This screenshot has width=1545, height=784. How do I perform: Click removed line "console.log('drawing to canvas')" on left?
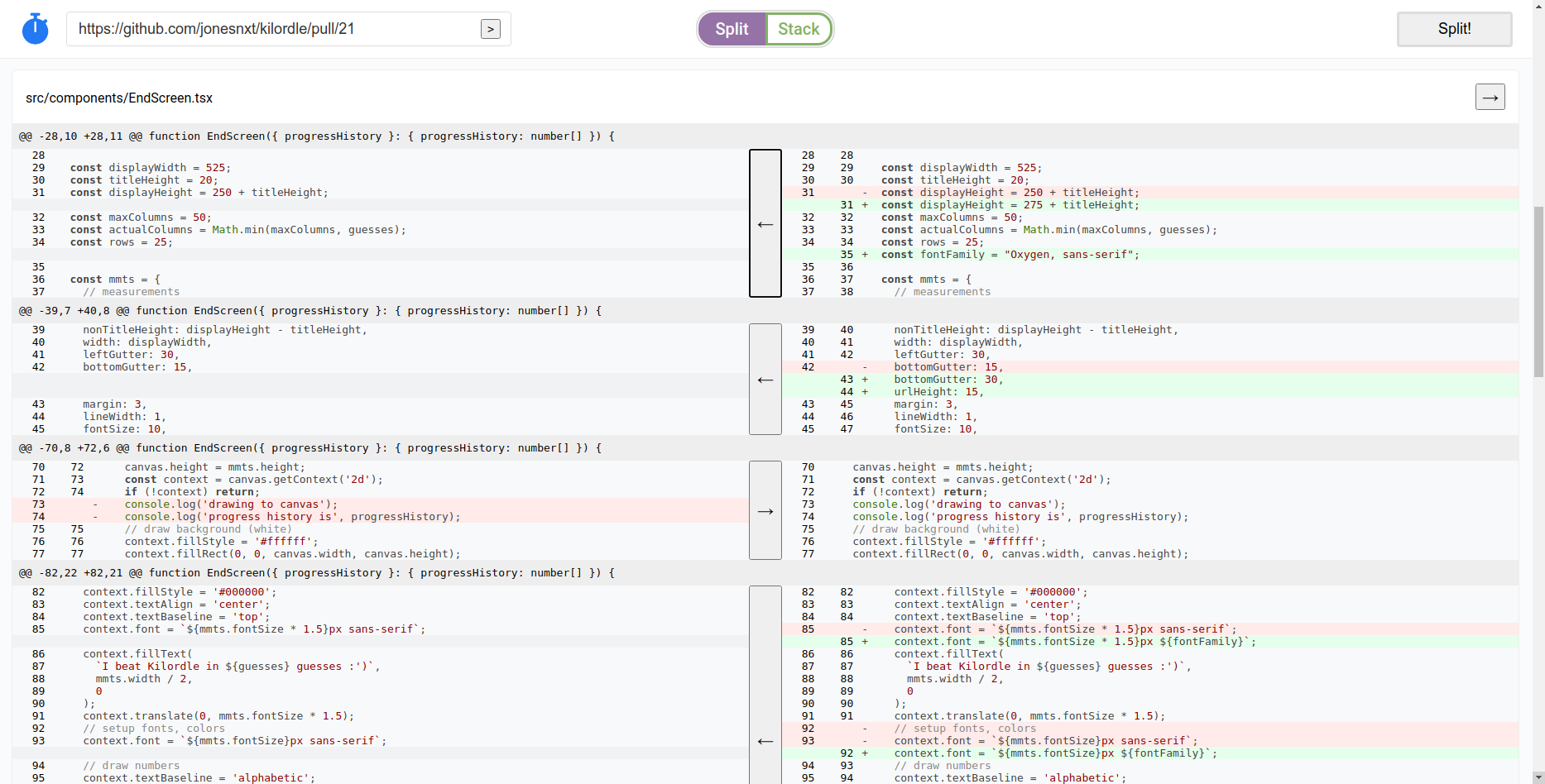click(x=381, y=504)
